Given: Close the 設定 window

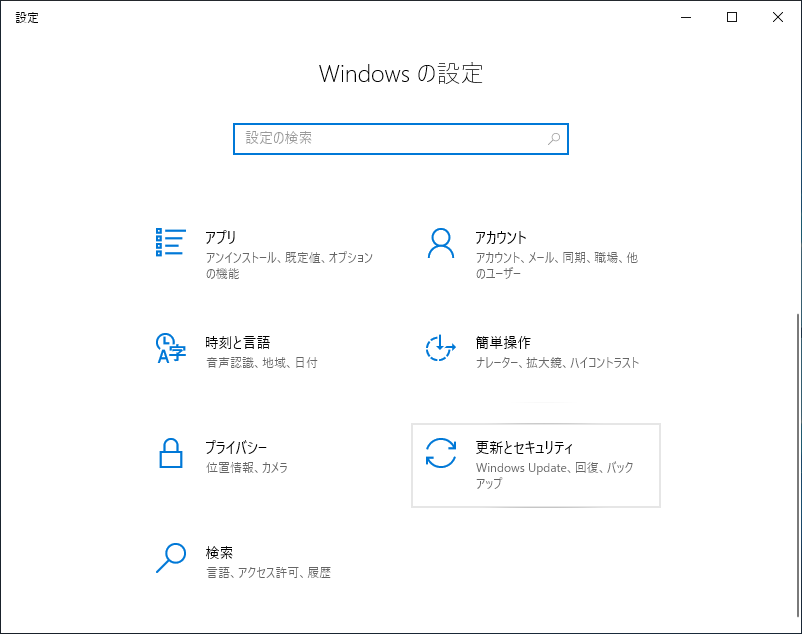Looking at the screenshot, I should (777, 17).
